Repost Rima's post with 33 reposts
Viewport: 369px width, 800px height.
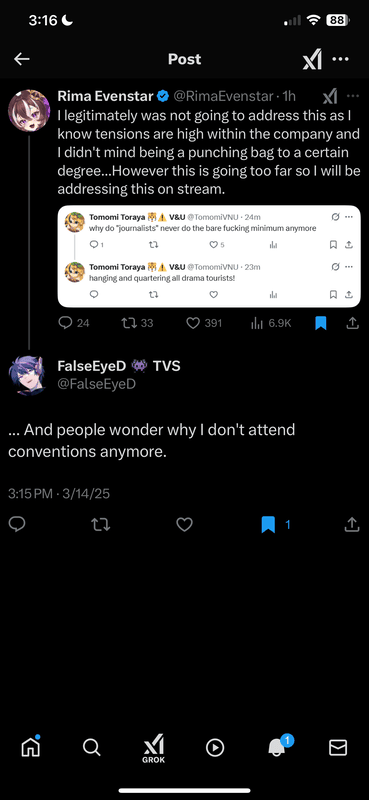click(x=130, y=323)
